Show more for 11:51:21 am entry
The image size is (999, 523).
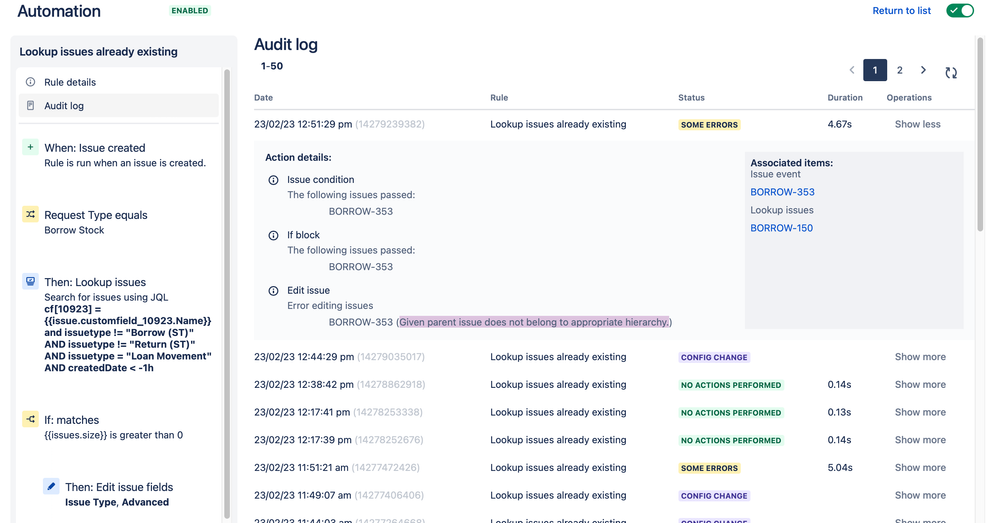pos(920,468)
